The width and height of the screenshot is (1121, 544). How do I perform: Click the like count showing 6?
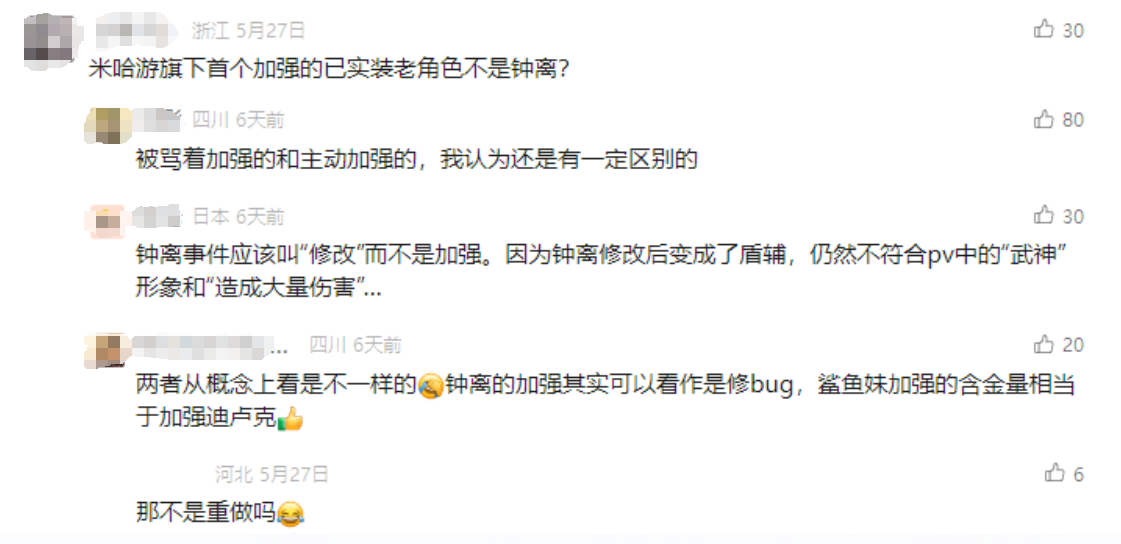1078,473
